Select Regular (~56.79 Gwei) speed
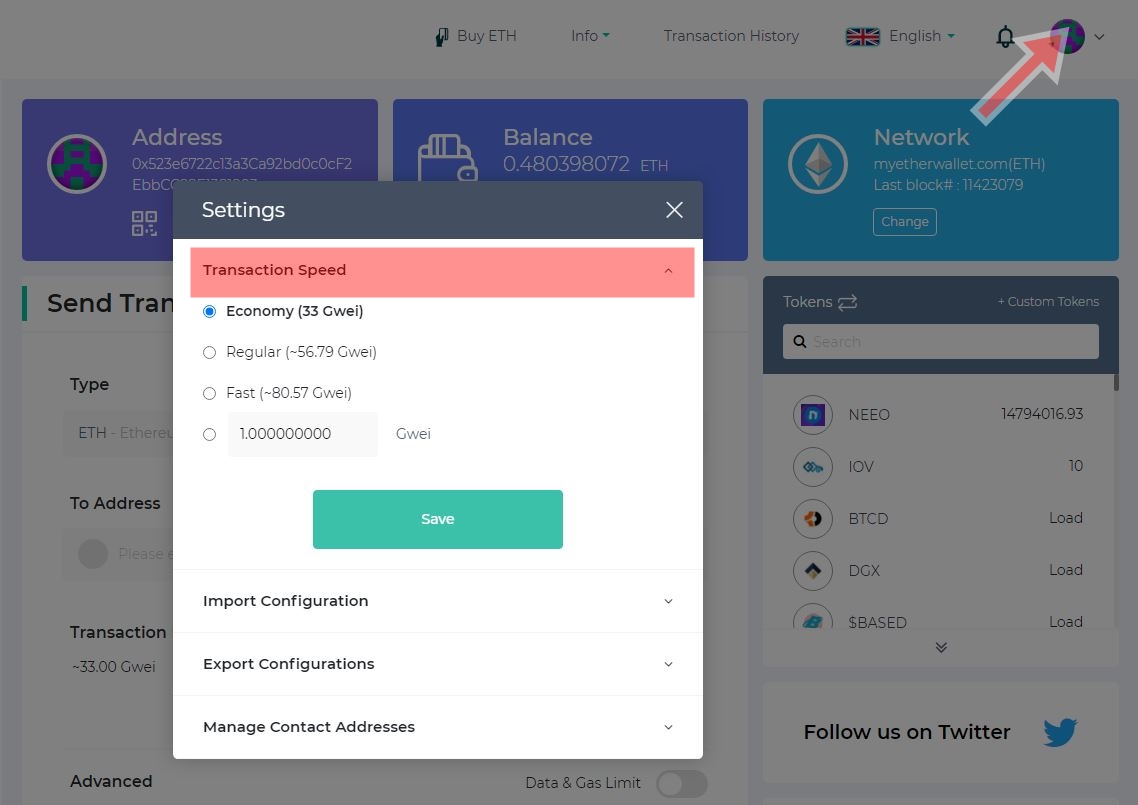This screenshot has height=805, width=1138. coord(210,352)
